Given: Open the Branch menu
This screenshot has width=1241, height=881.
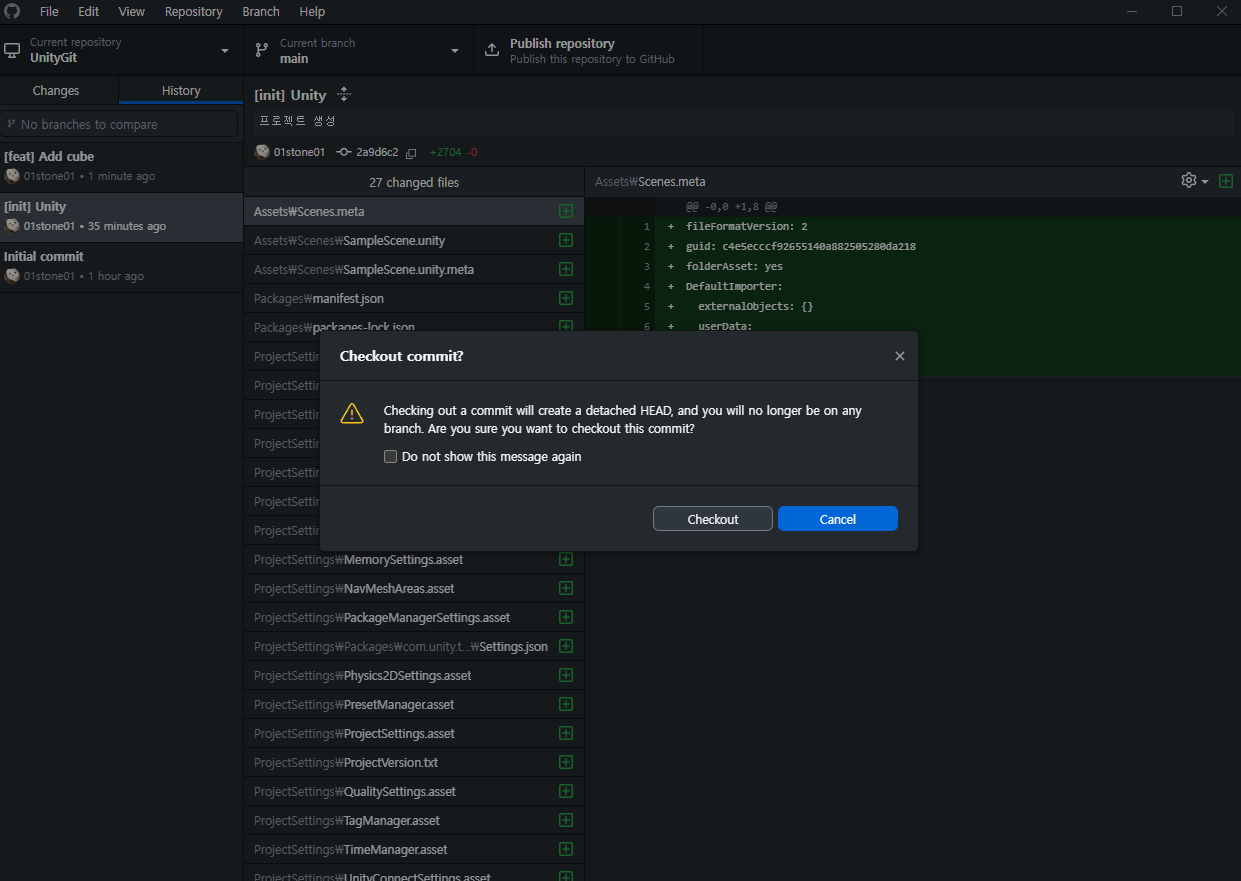Looking at the screenshot, I should pos(261,12).
